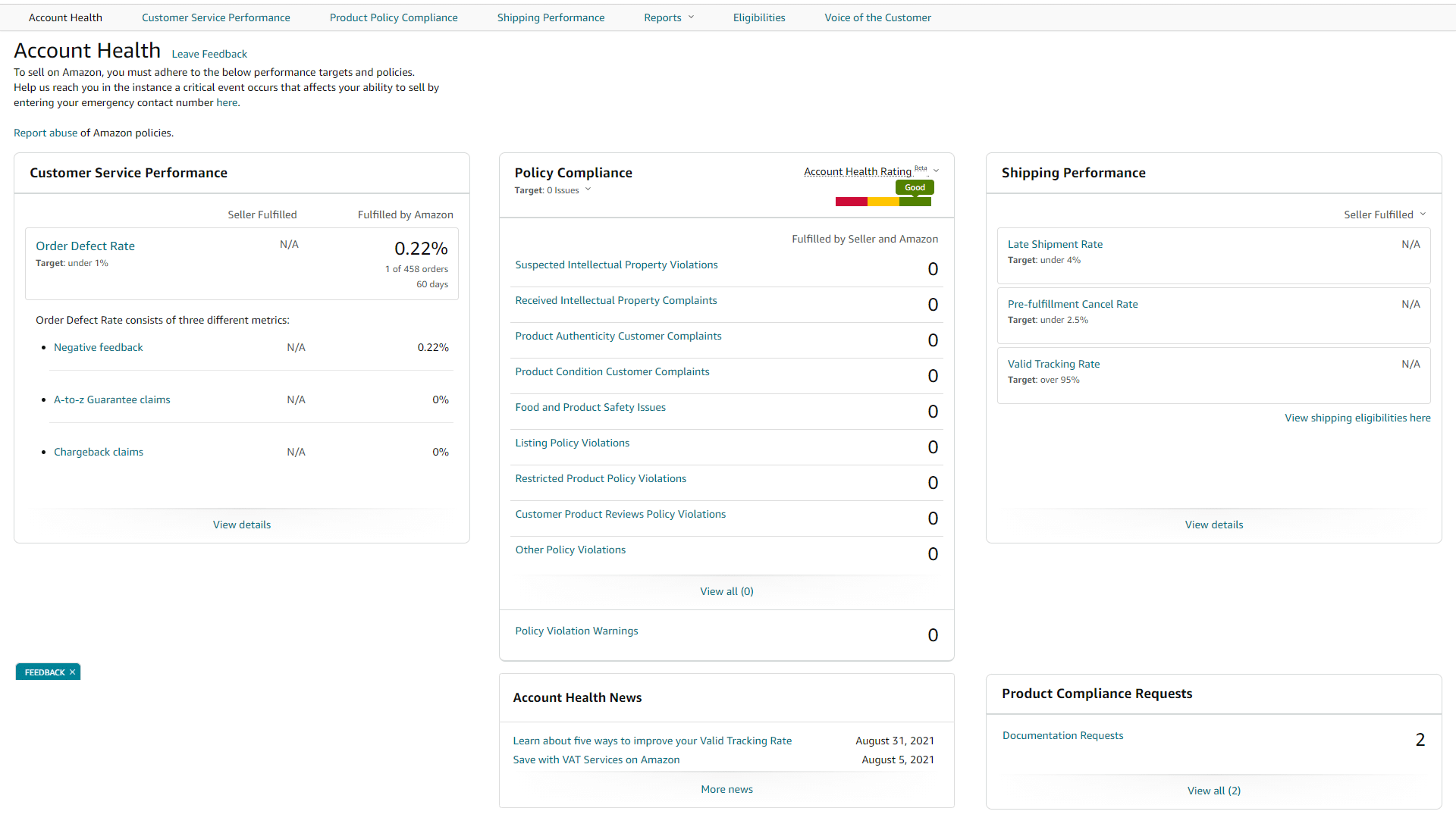Expand the Target: 0 Issues chevron

pyautogui.click(x=588, y=189)
